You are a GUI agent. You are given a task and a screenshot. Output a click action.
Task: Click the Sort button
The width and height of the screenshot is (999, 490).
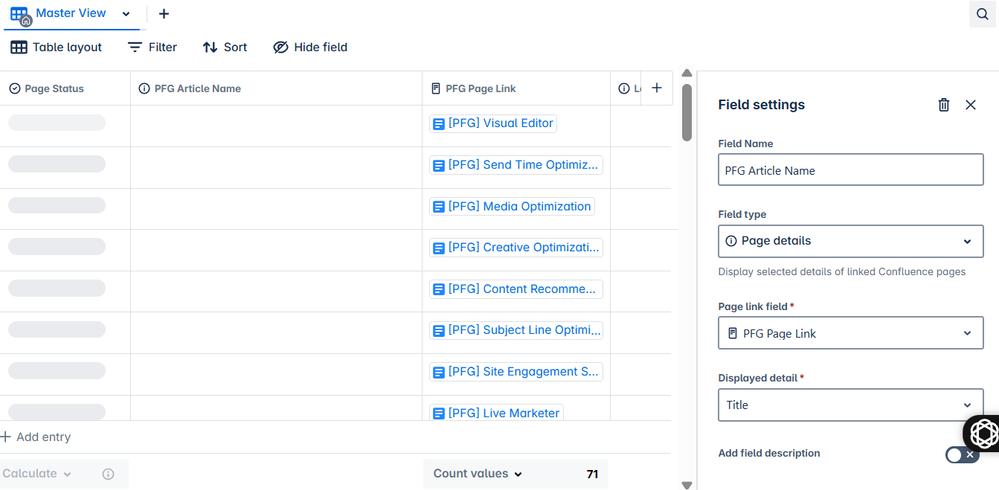point(225,47)
